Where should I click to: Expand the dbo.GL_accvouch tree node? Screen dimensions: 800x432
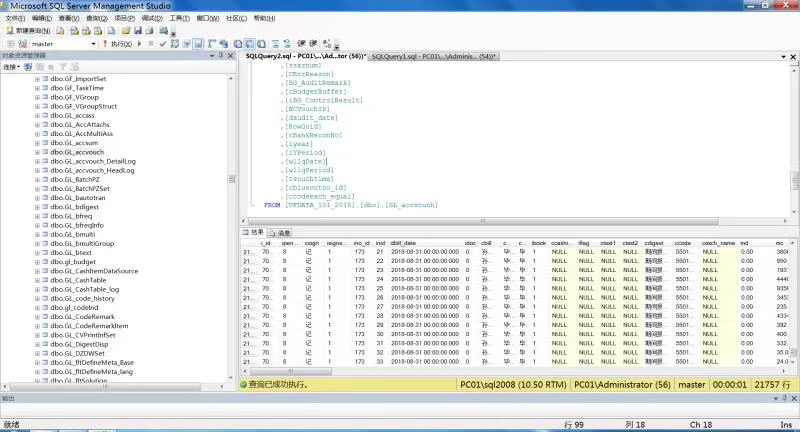(37, 151)
